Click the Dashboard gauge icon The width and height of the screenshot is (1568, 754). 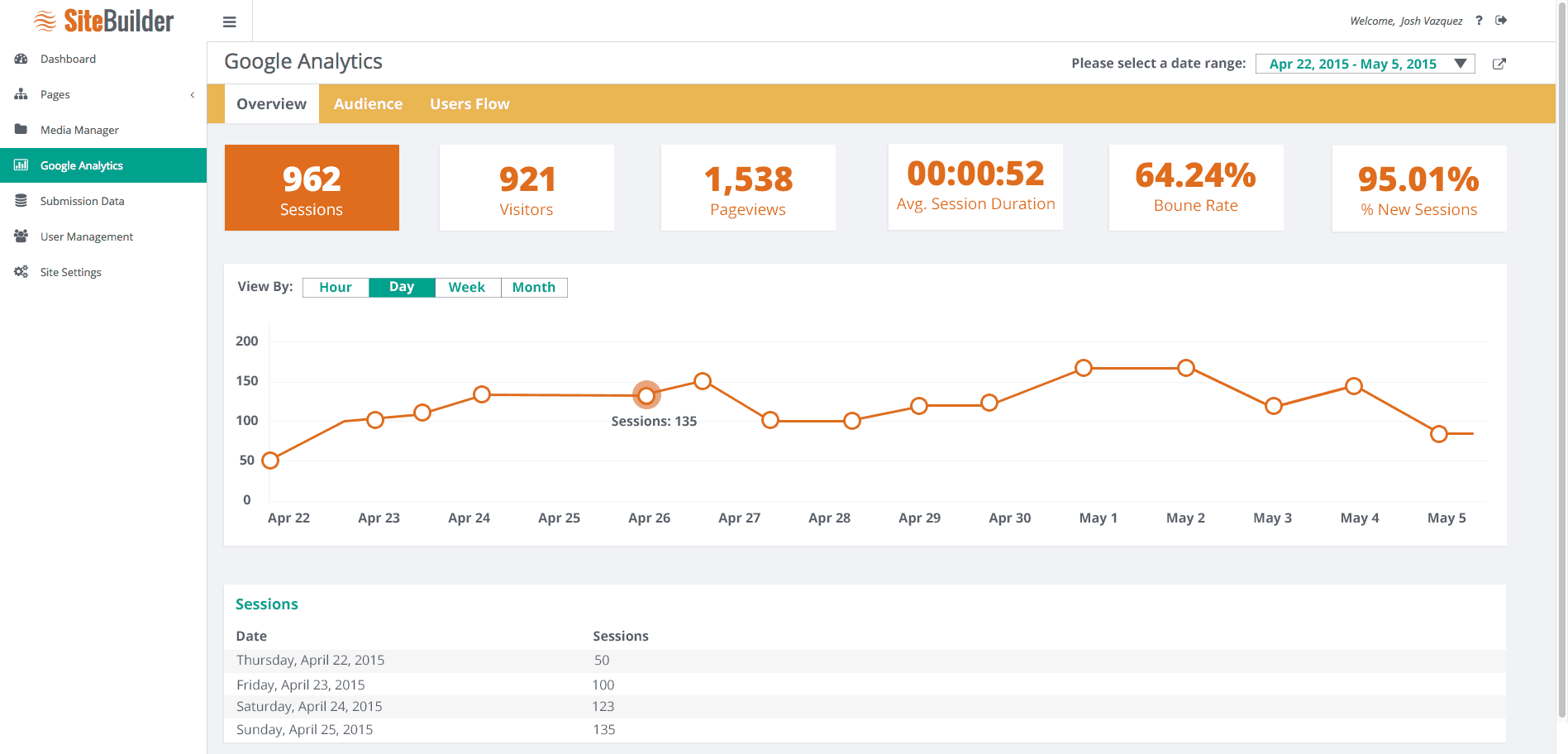(x=21, y=59)
